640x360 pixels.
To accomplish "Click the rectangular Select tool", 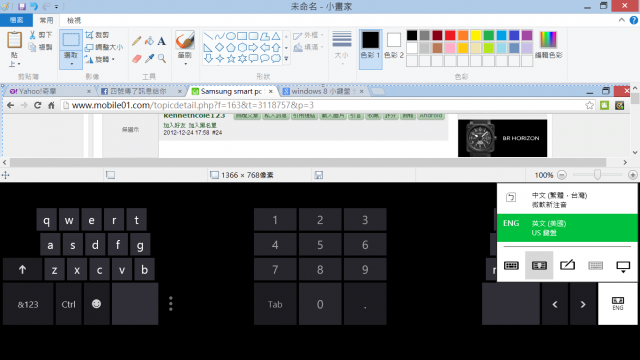I will 71,40.
